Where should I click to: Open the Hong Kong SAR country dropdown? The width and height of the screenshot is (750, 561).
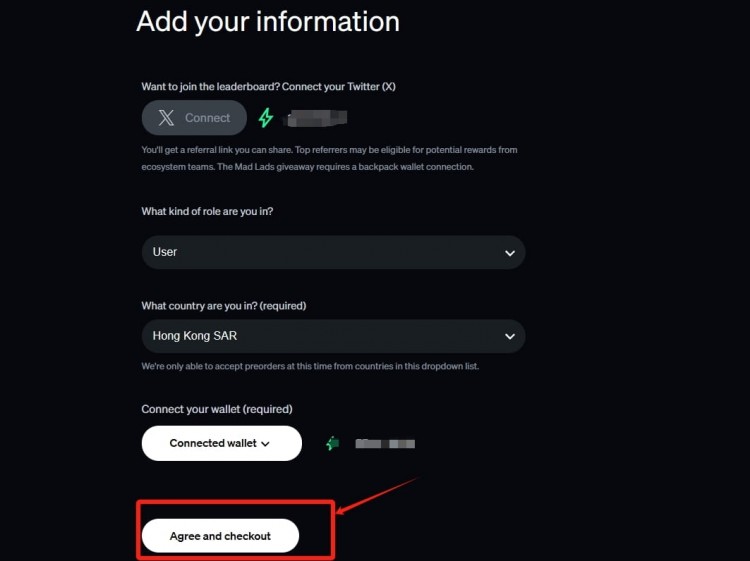[x=333, y=336]
